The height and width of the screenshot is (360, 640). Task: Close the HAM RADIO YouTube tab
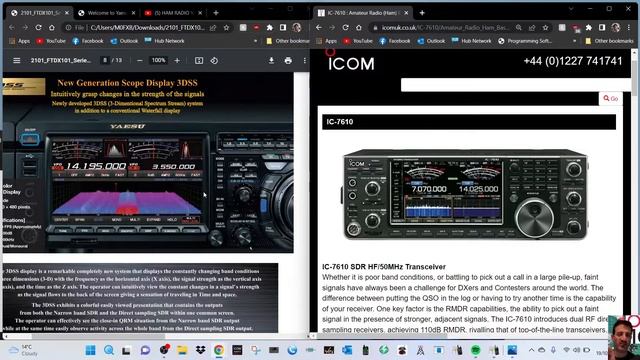tap(200, 13)
